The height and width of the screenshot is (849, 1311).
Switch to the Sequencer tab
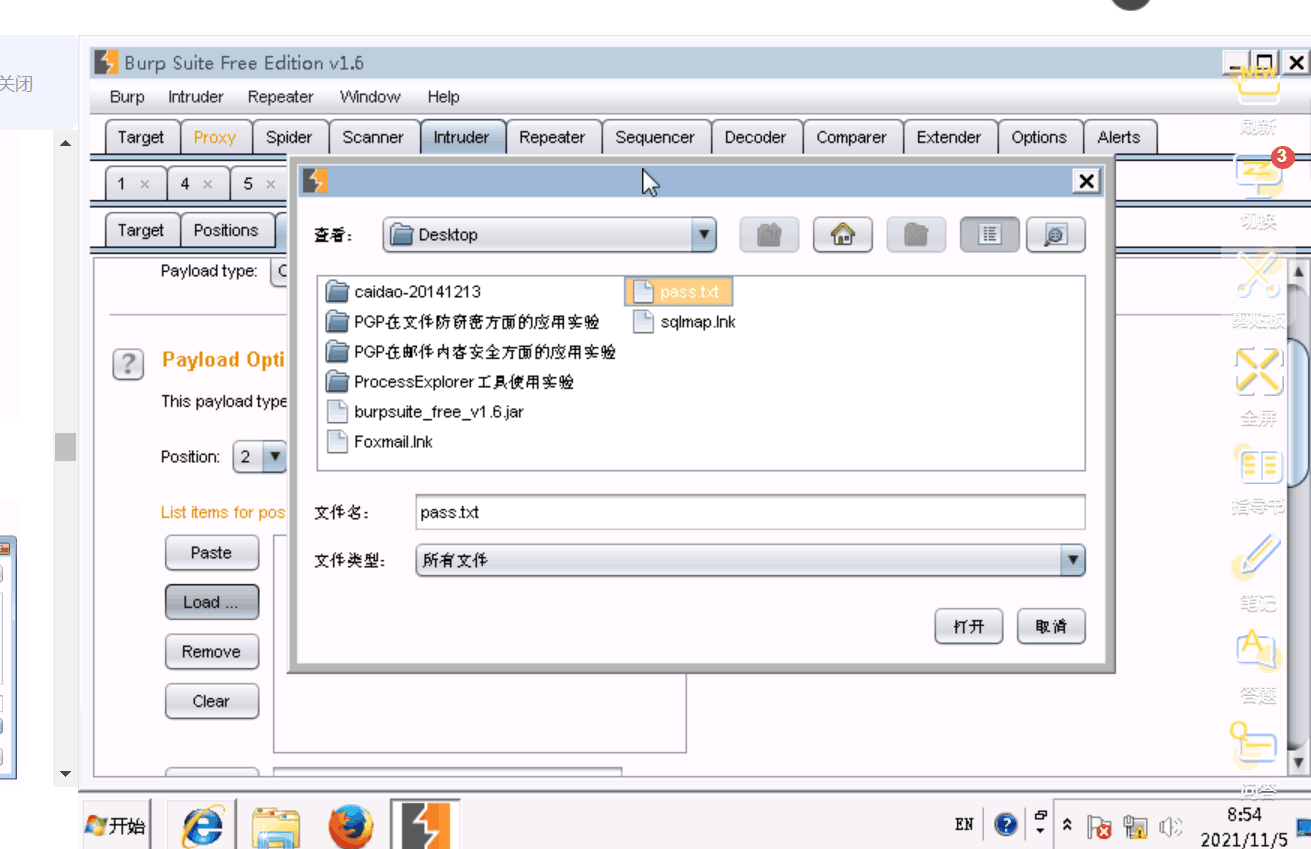655,138
